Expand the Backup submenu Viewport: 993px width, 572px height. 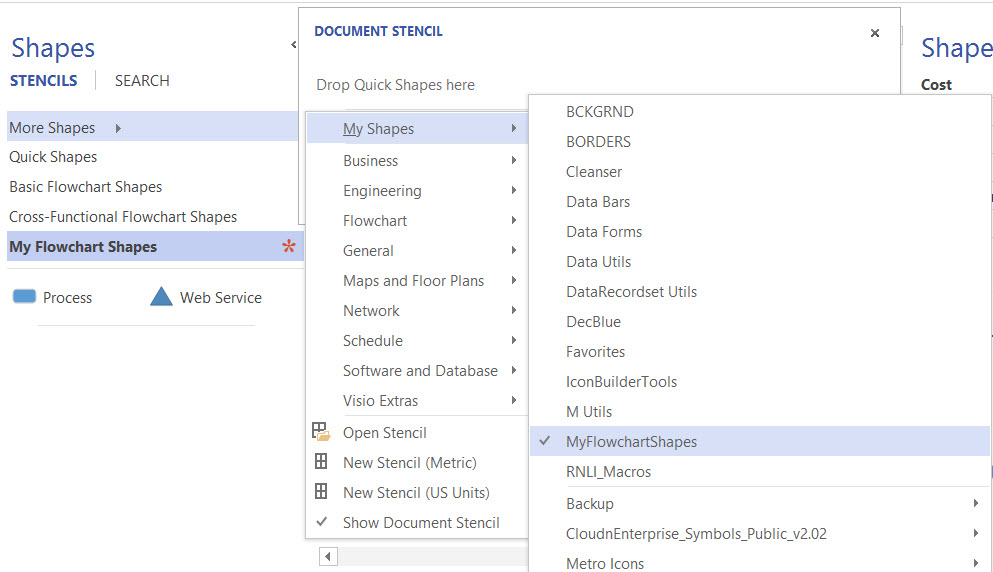tap(590, 503)
